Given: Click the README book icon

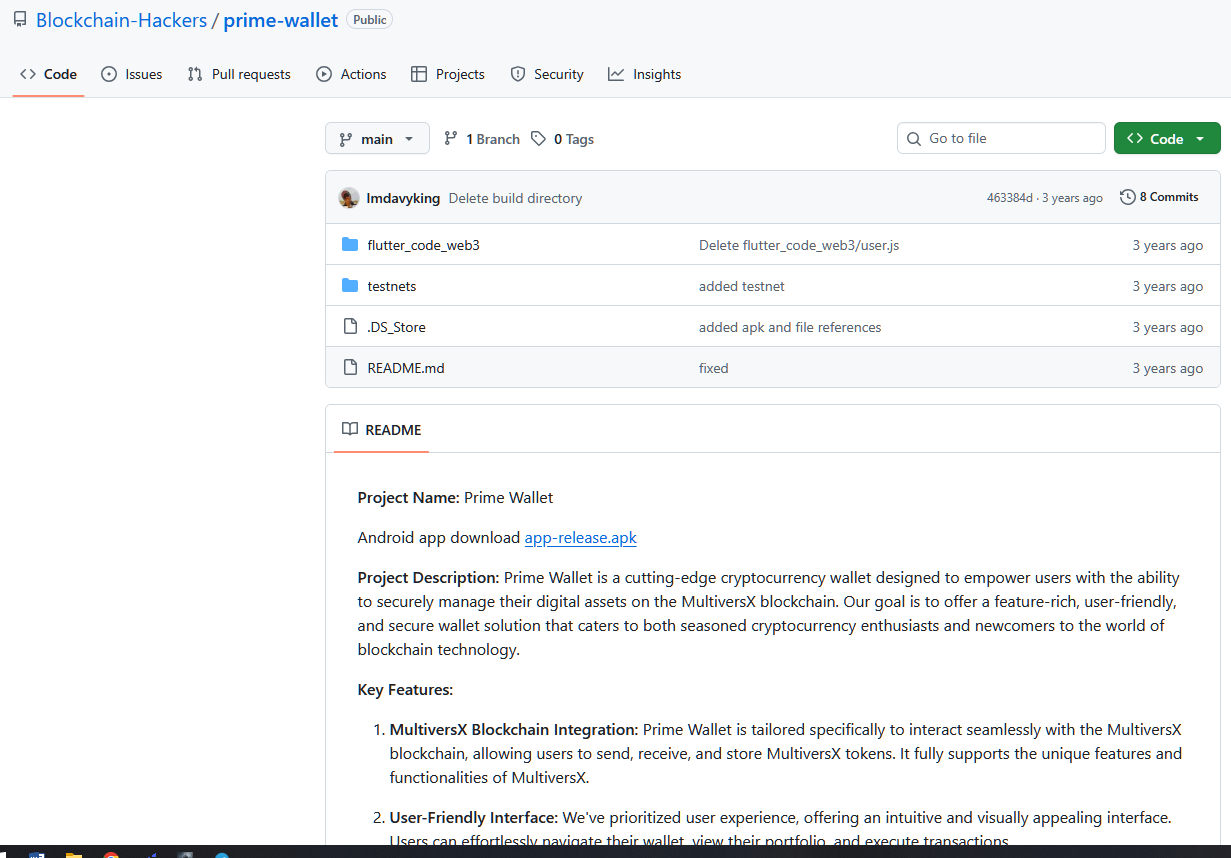Looking at the screenshot, I should click(350, 429).
